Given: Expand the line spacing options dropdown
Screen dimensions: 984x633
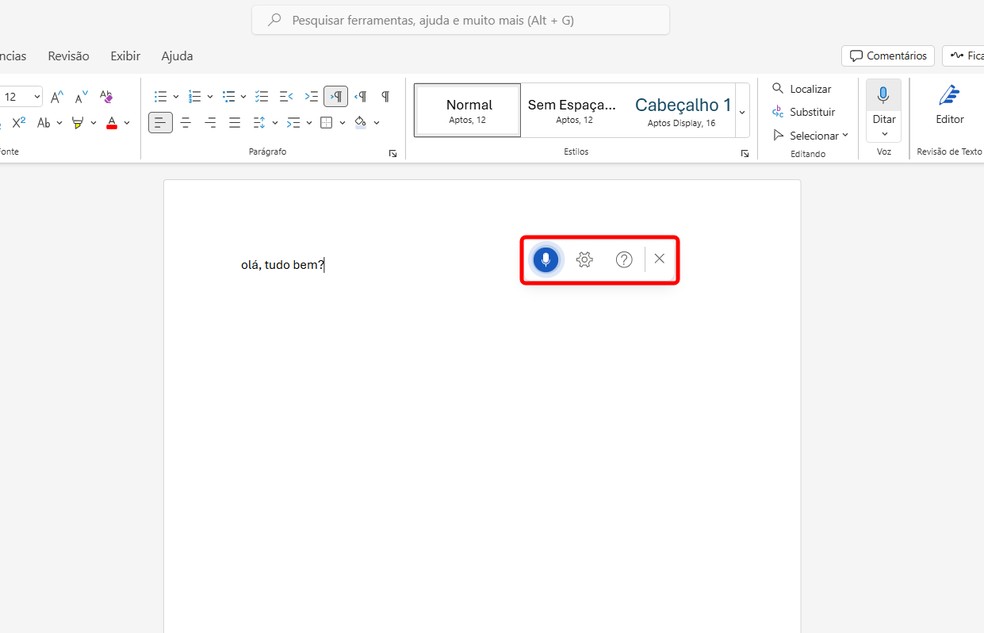Looking at the screenshot, I should click(273, 122).
